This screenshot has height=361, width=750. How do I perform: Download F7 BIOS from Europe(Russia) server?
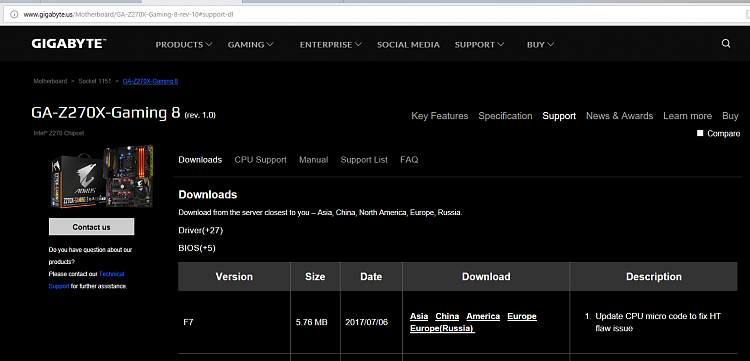pos(442,328)
